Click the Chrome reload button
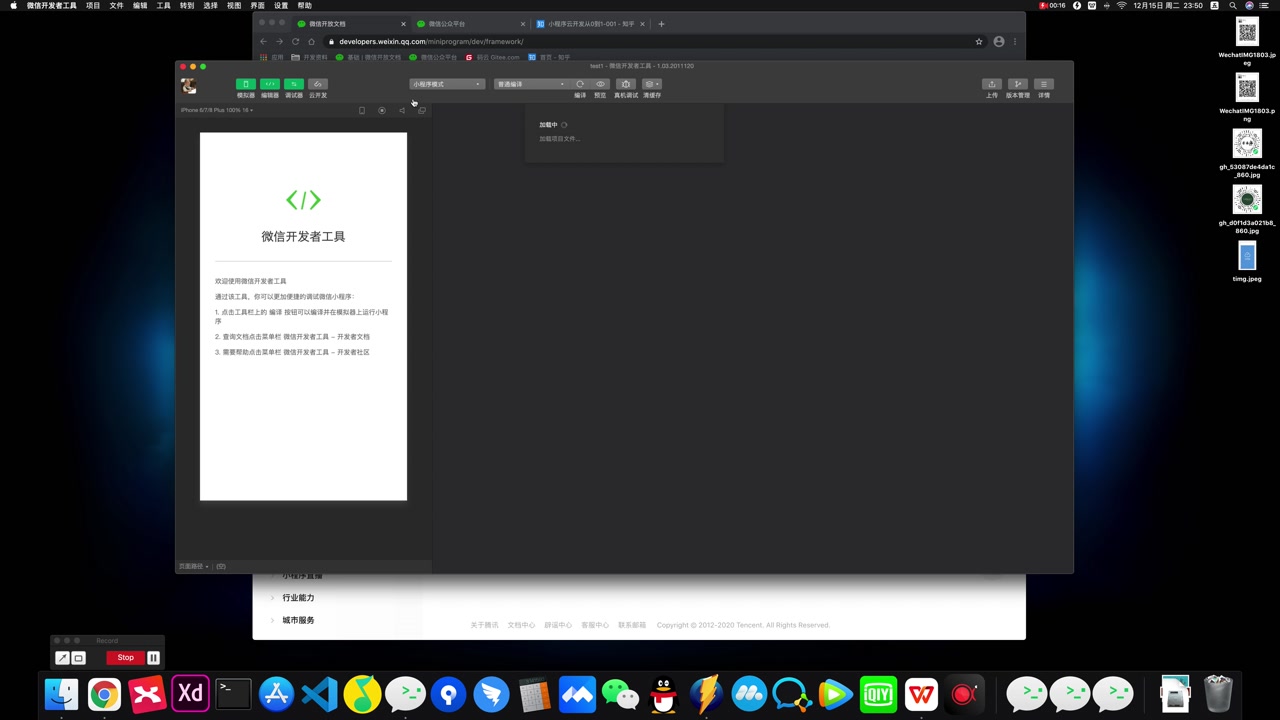Image resolution: width=1280 pixels, height=720 pixels. 295,42
